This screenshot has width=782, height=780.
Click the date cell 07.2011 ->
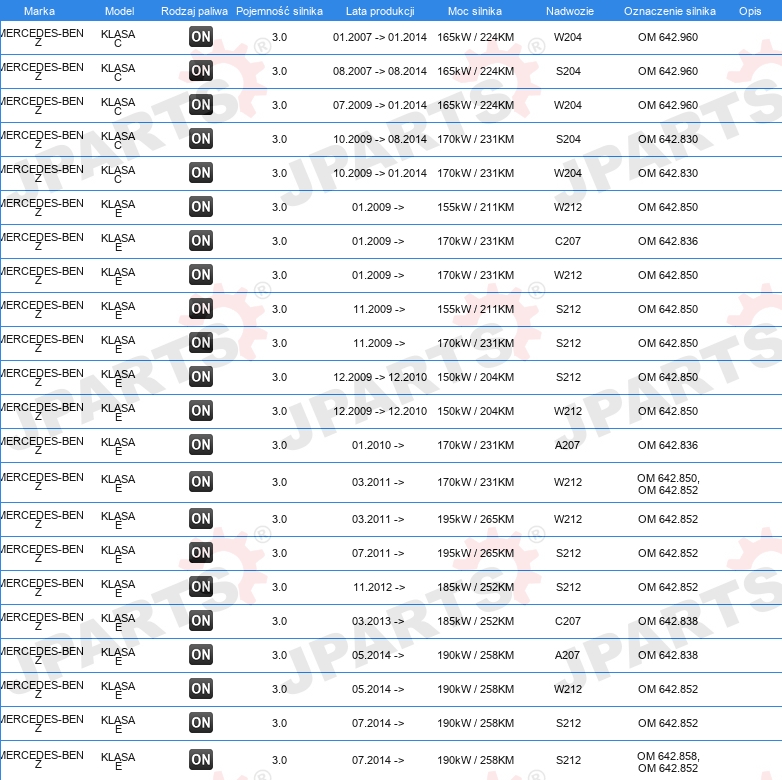(x=378, y=553)
